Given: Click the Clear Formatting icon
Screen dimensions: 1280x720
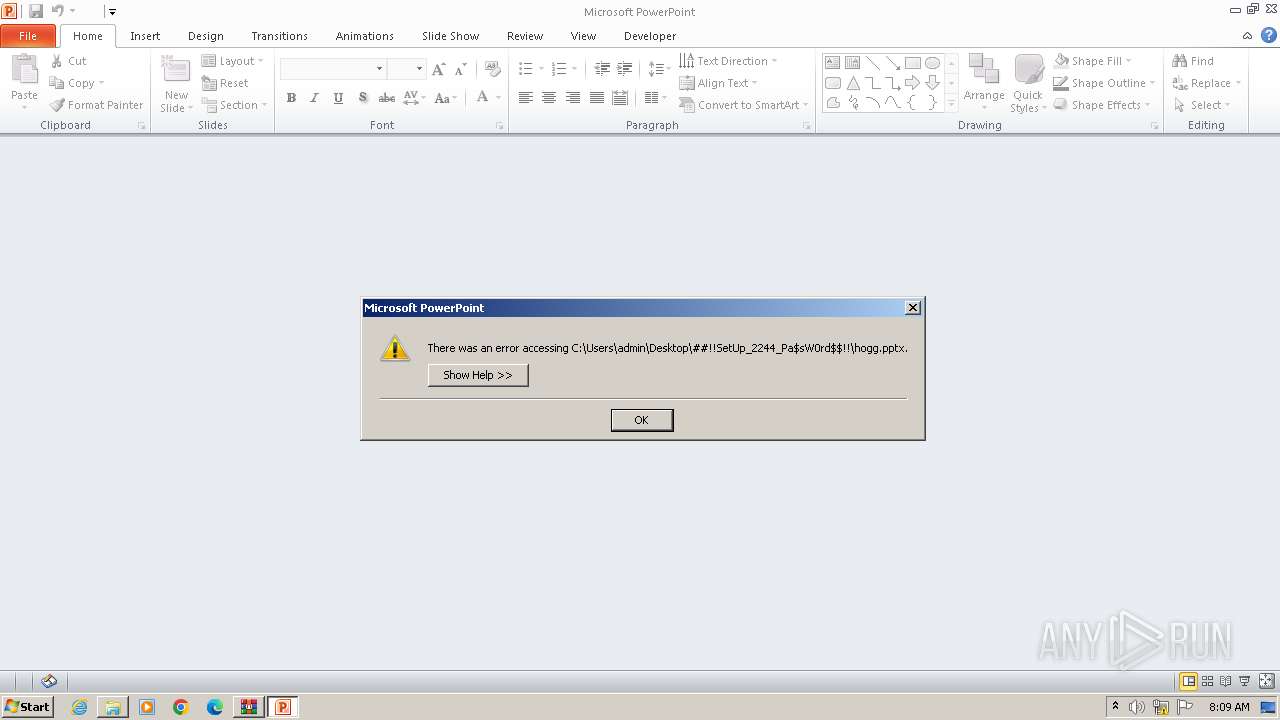Looking at the screenshot, I should pyautogui.click(x=492, y=69).
